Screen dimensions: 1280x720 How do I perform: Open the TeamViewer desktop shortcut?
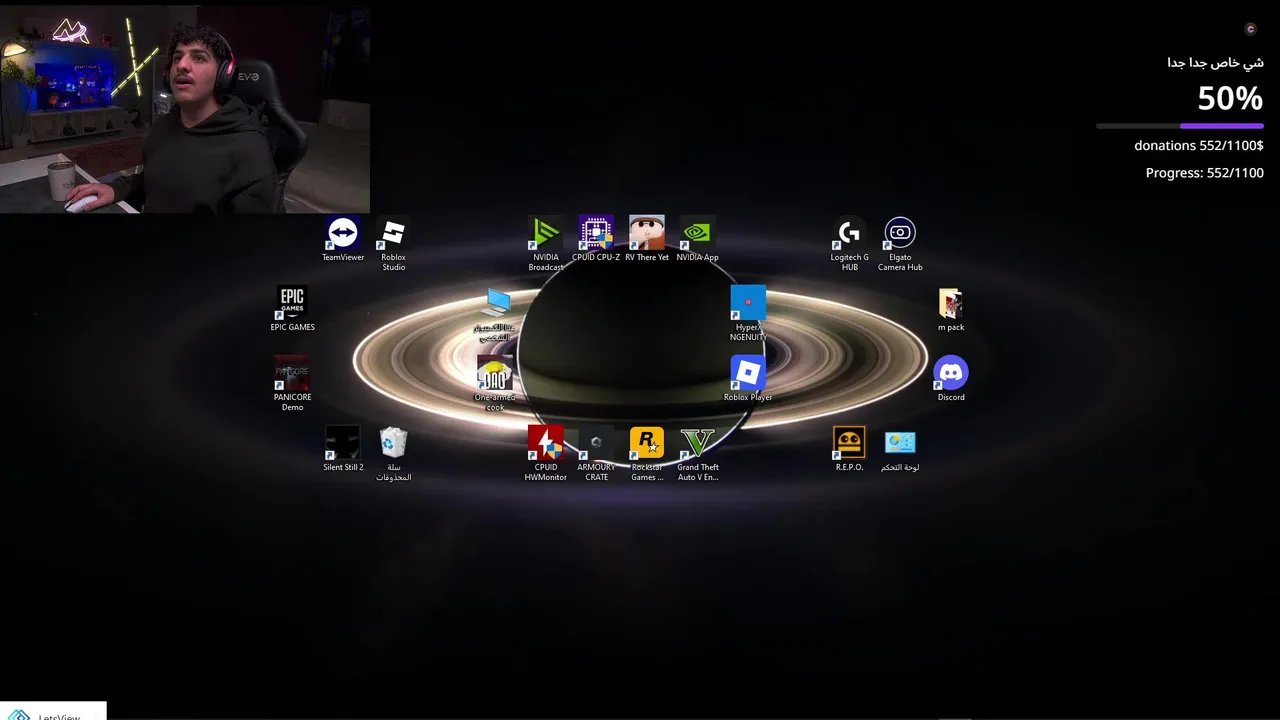(x=343, y=240)
